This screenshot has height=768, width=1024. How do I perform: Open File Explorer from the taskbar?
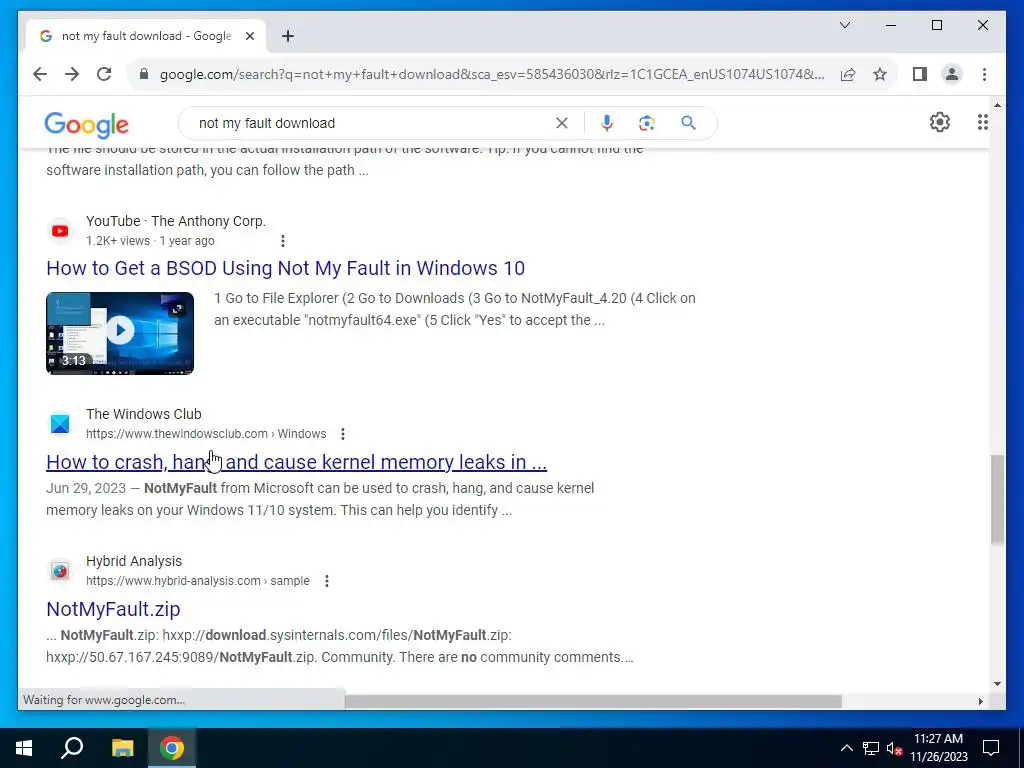point(122,748)
